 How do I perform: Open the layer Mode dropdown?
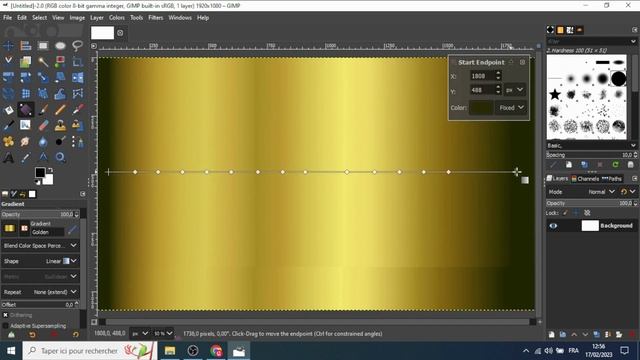click(x=582, y=192)
